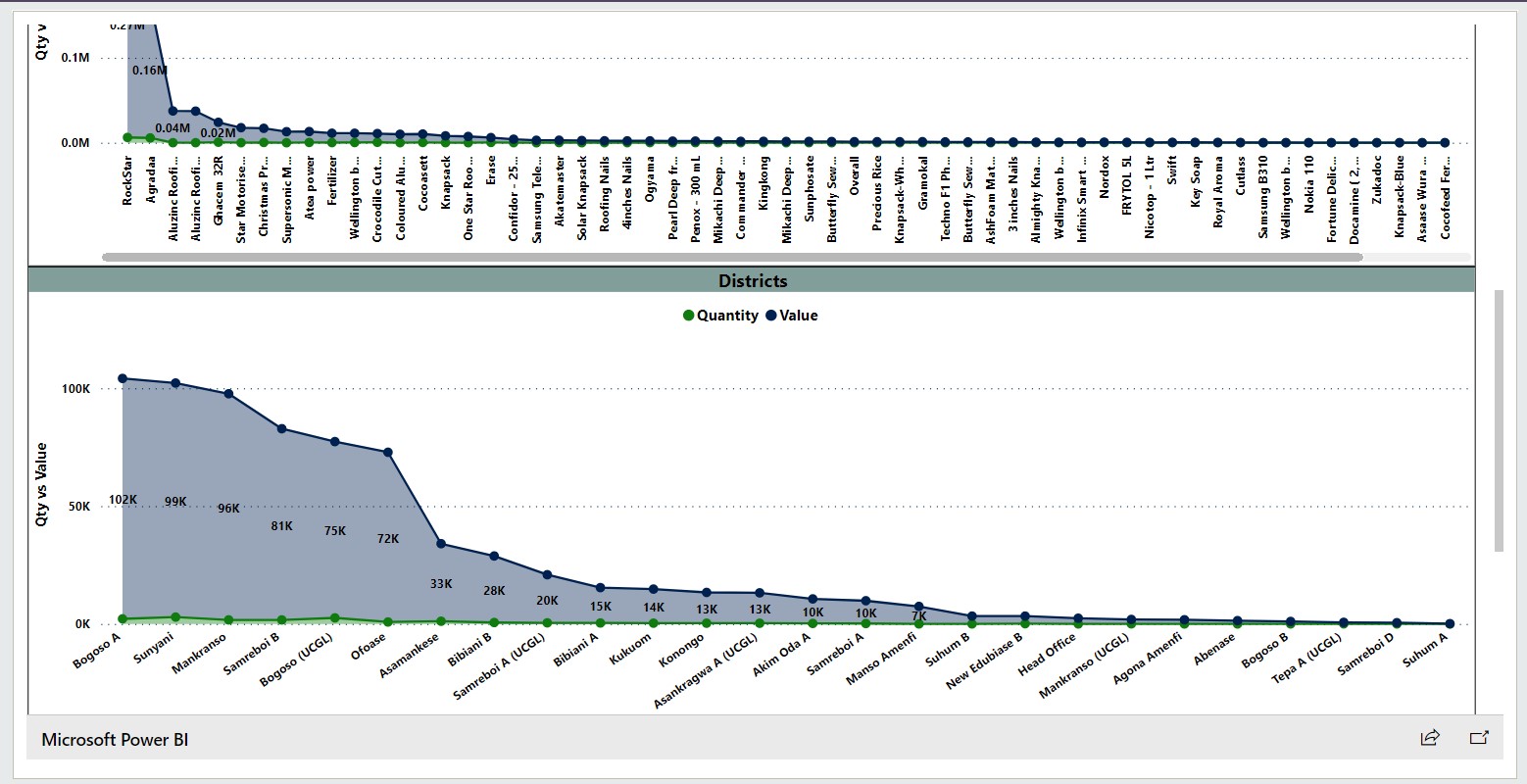Click the Agona Amenfi axis label
This screenshot has width=1527, height=784.
1149,659
